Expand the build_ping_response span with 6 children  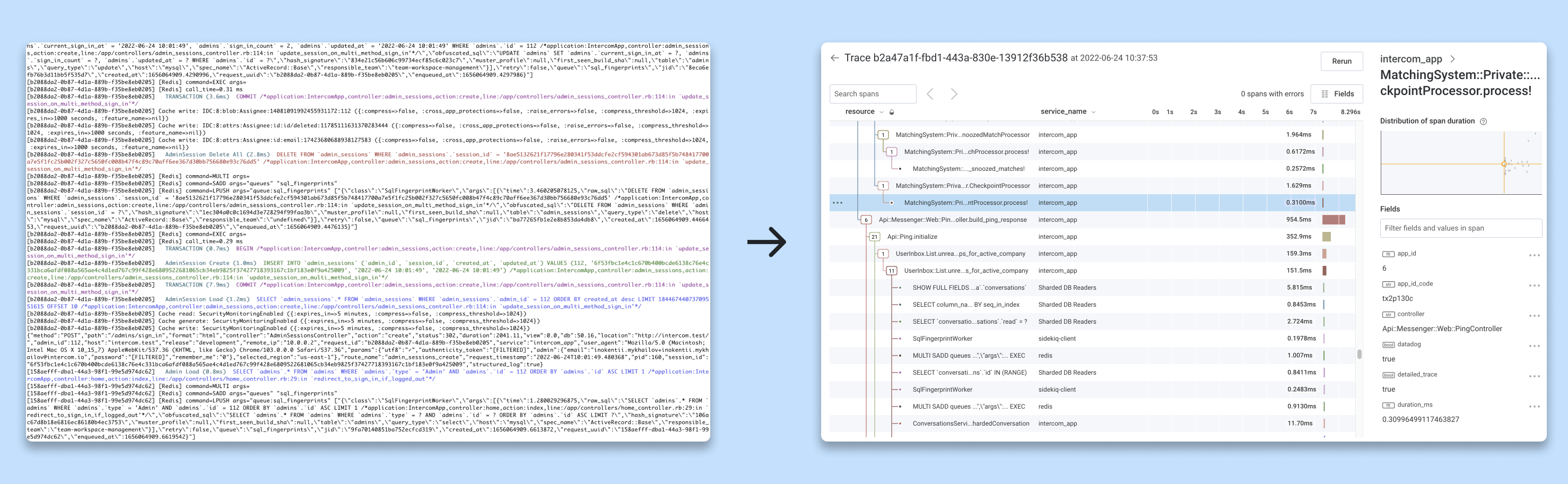pos(866,220)
